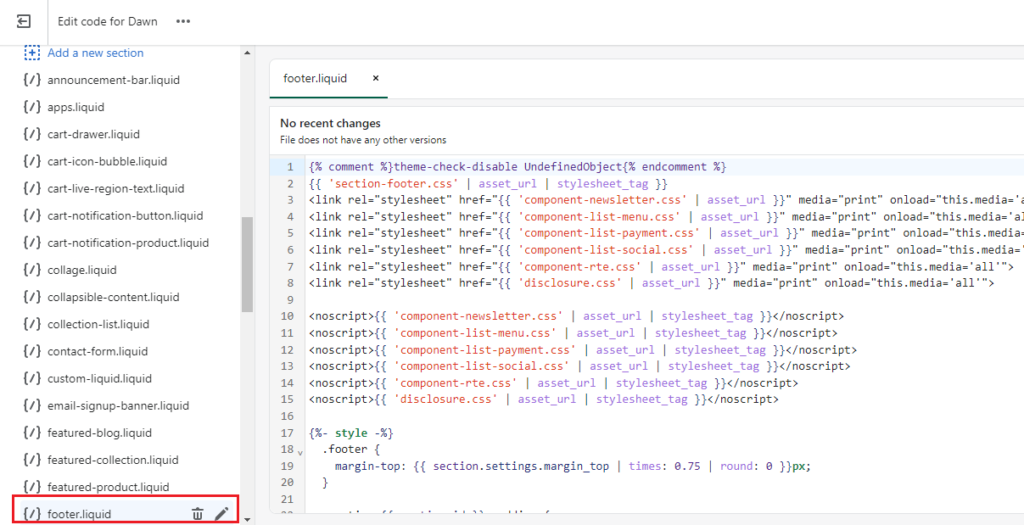Viewport: 1024px width, 525px height.
Task: Click the liquid file icon beside featured-blog.liquid
Action: click(32, 433)
